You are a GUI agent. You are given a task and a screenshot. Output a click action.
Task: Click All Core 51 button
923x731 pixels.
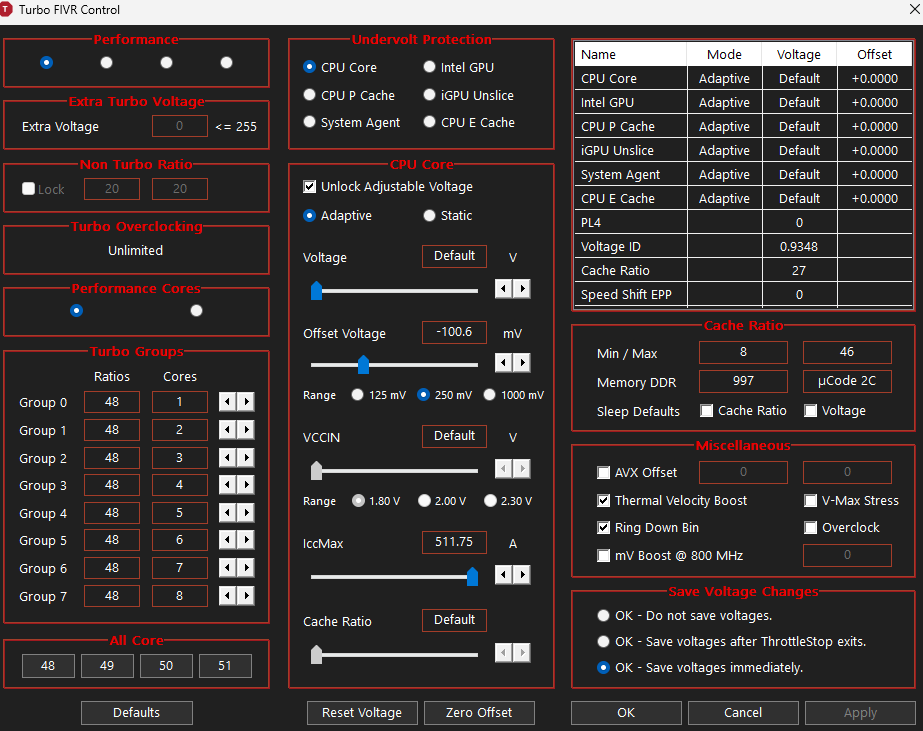pyautogui.click(x=225, y=666)
